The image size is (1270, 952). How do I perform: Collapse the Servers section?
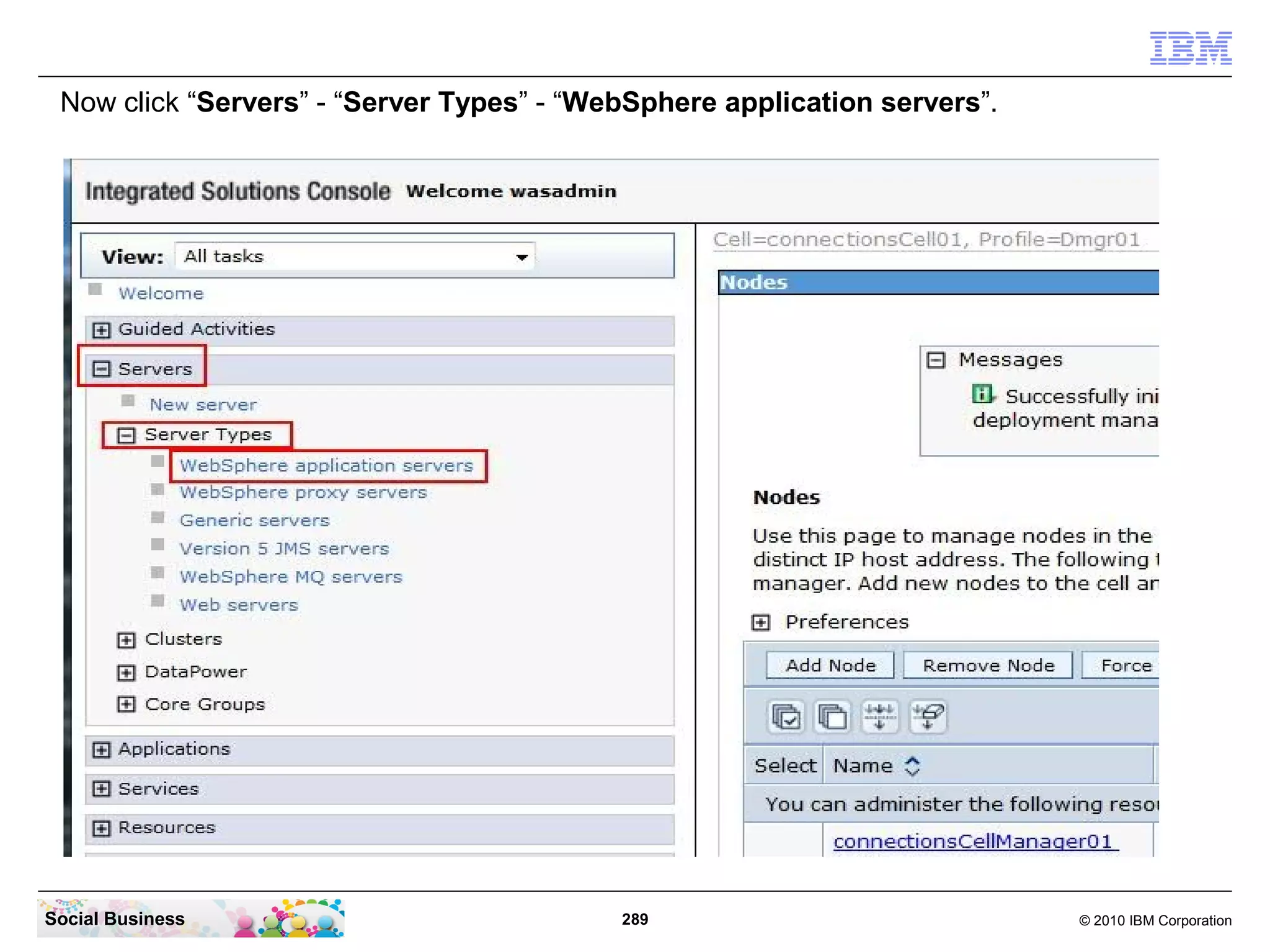(x=101, y=369)
